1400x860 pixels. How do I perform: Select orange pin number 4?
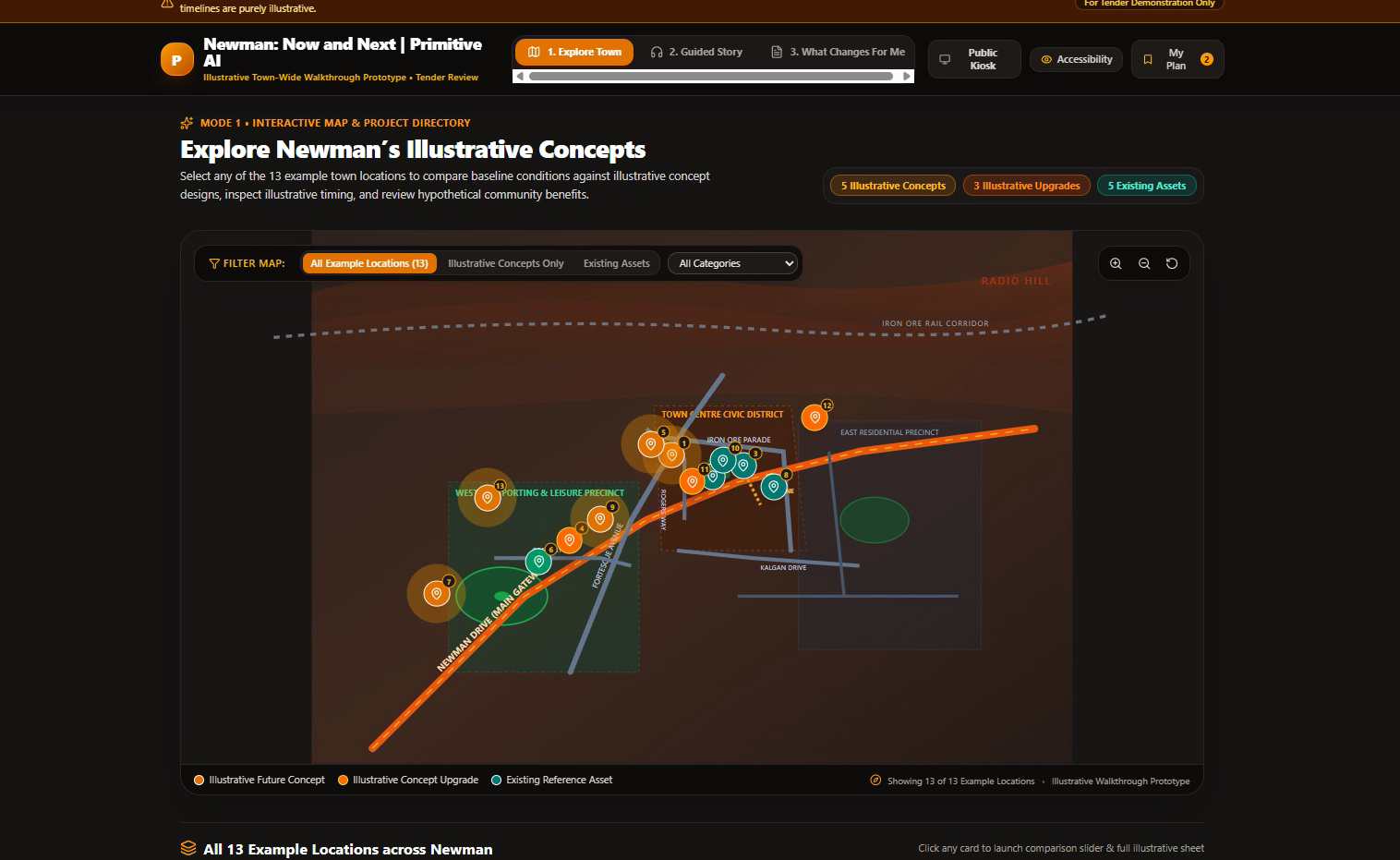coord(570,540)
